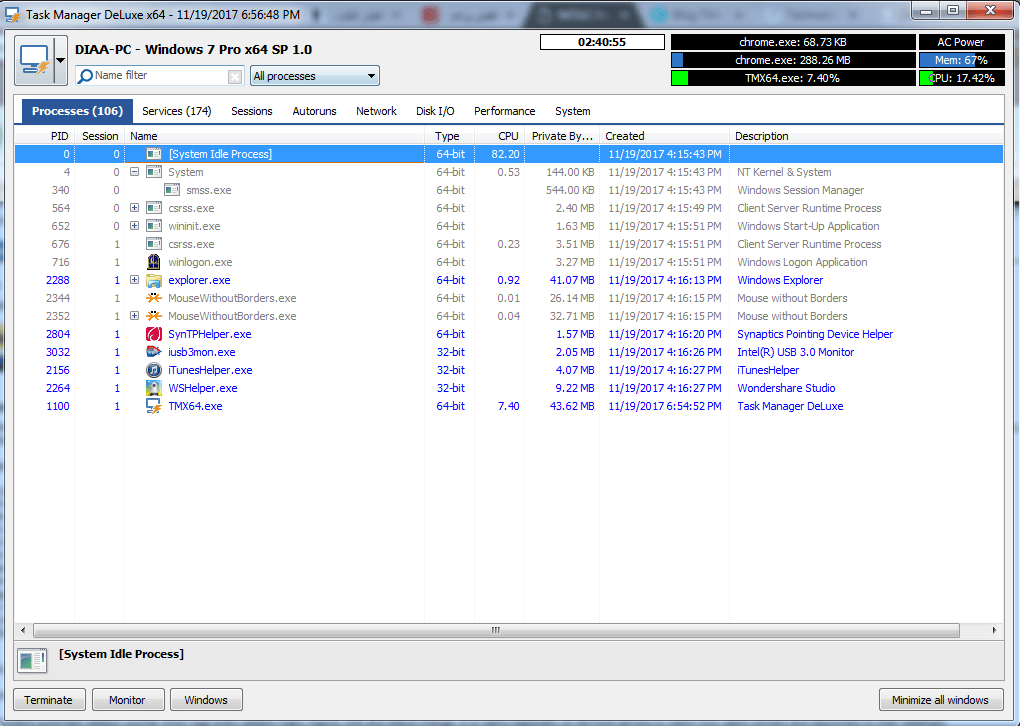Image resolution: width=1020 pixels, height=726 pixels.
Task: Click the Name filter search box
Action: [x=160, y=76]
